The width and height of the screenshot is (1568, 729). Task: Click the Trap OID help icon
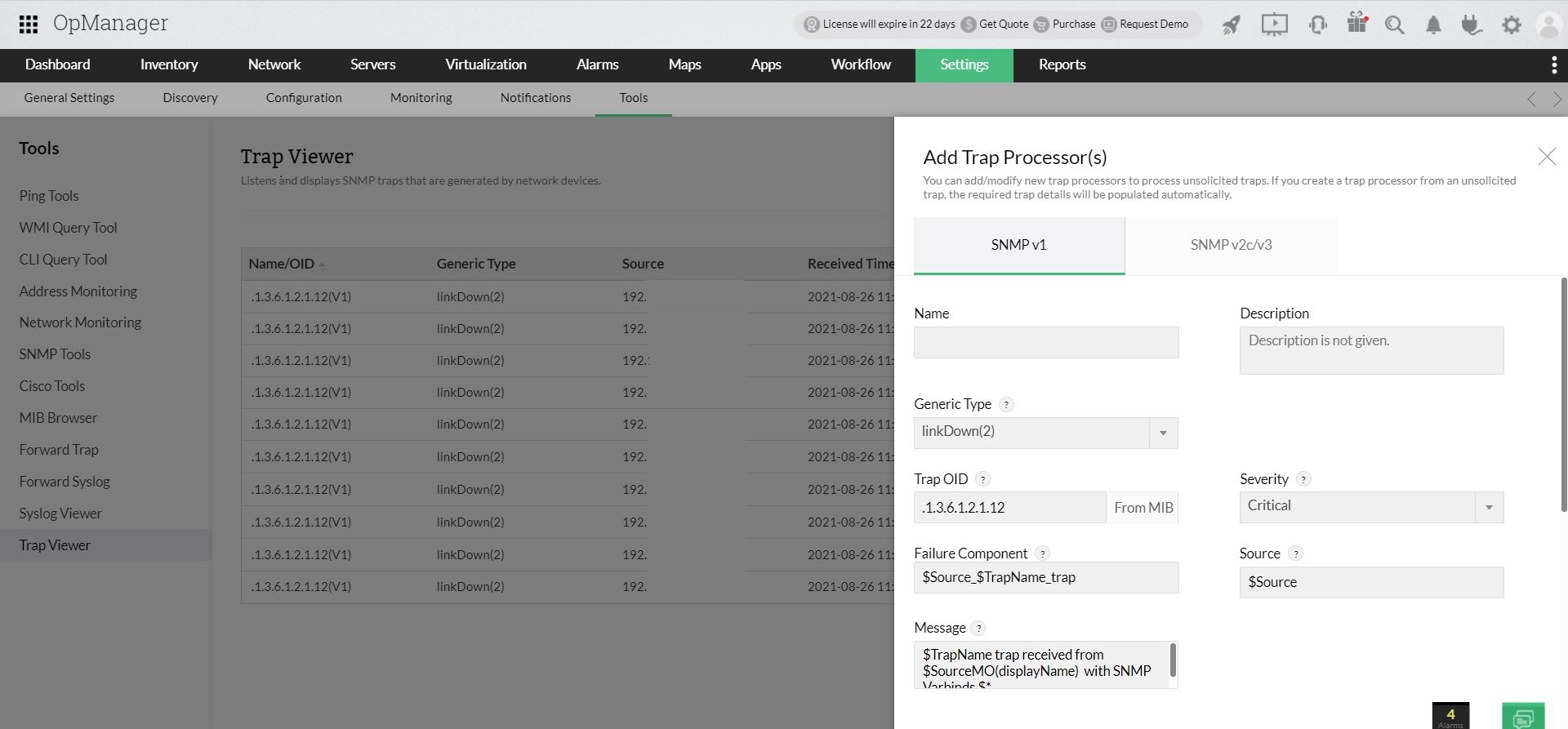click(983, 479)
